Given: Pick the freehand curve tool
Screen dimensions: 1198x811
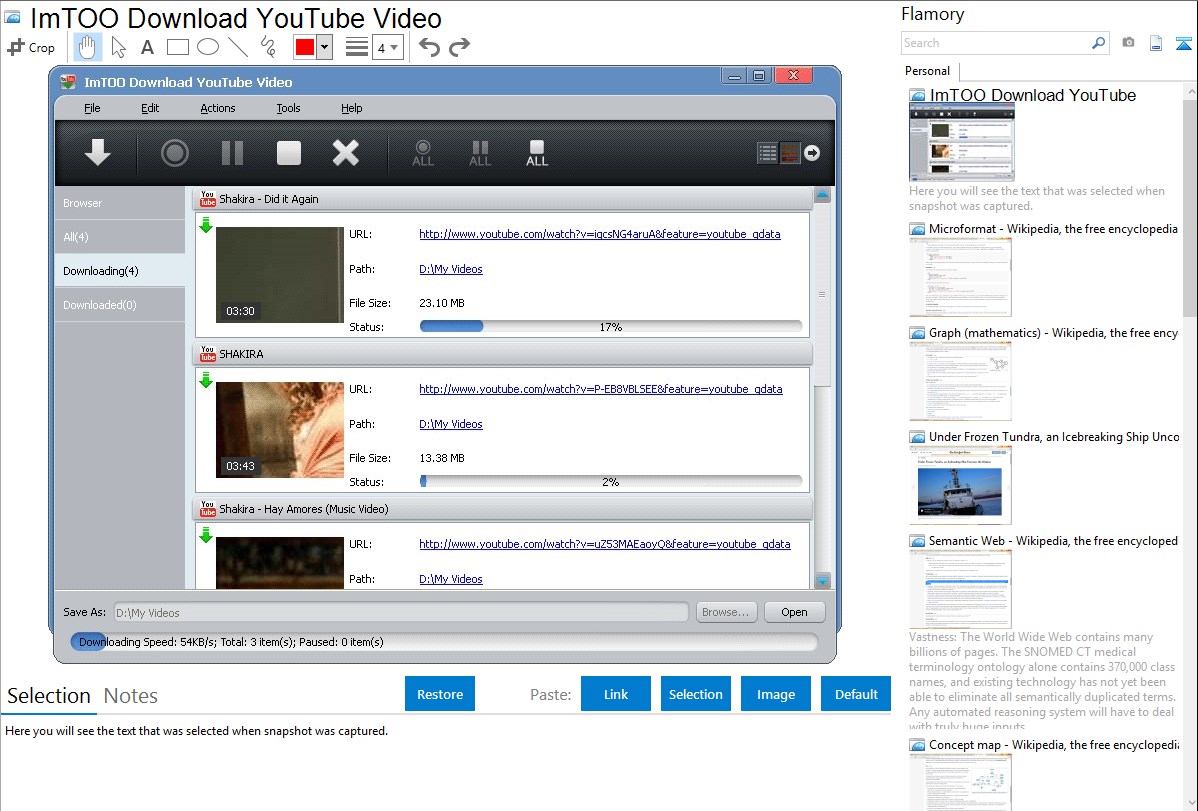Looking at the screenshot, I should 268,47.
